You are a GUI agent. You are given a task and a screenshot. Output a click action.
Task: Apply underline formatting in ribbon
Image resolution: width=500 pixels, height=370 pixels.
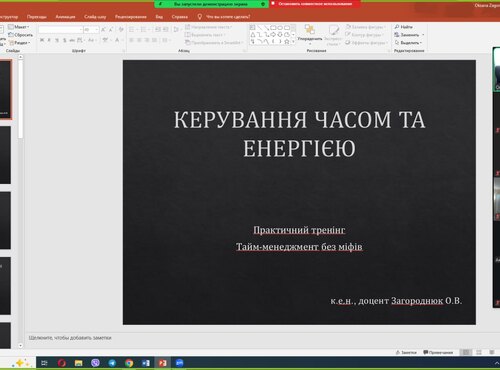57,40
